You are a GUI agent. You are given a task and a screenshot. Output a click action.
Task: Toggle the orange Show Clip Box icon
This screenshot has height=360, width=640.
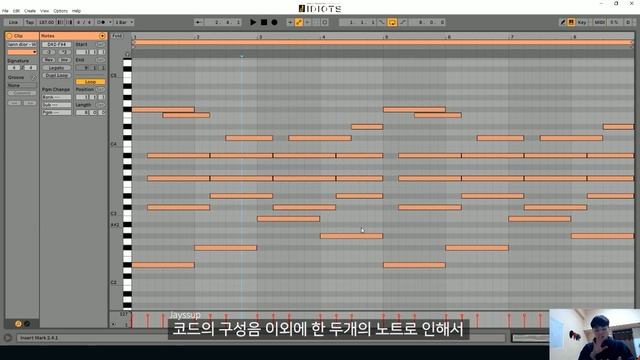point(18,324)
